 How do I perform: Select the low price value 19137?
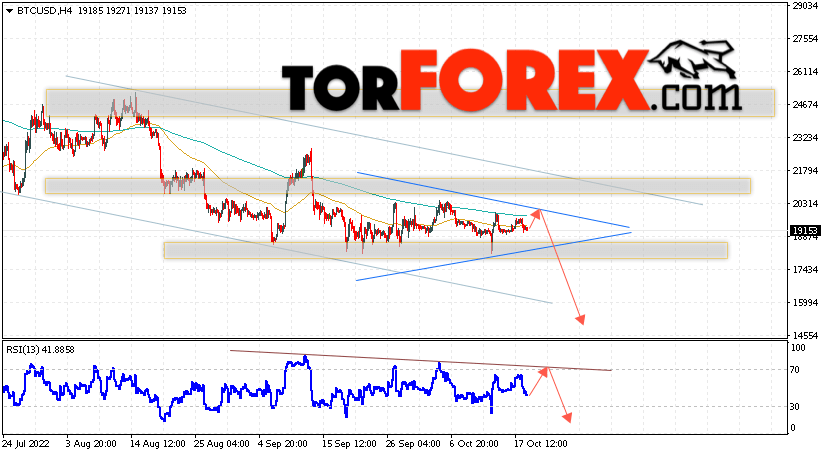pyautogui.click(x=146, y=11)
